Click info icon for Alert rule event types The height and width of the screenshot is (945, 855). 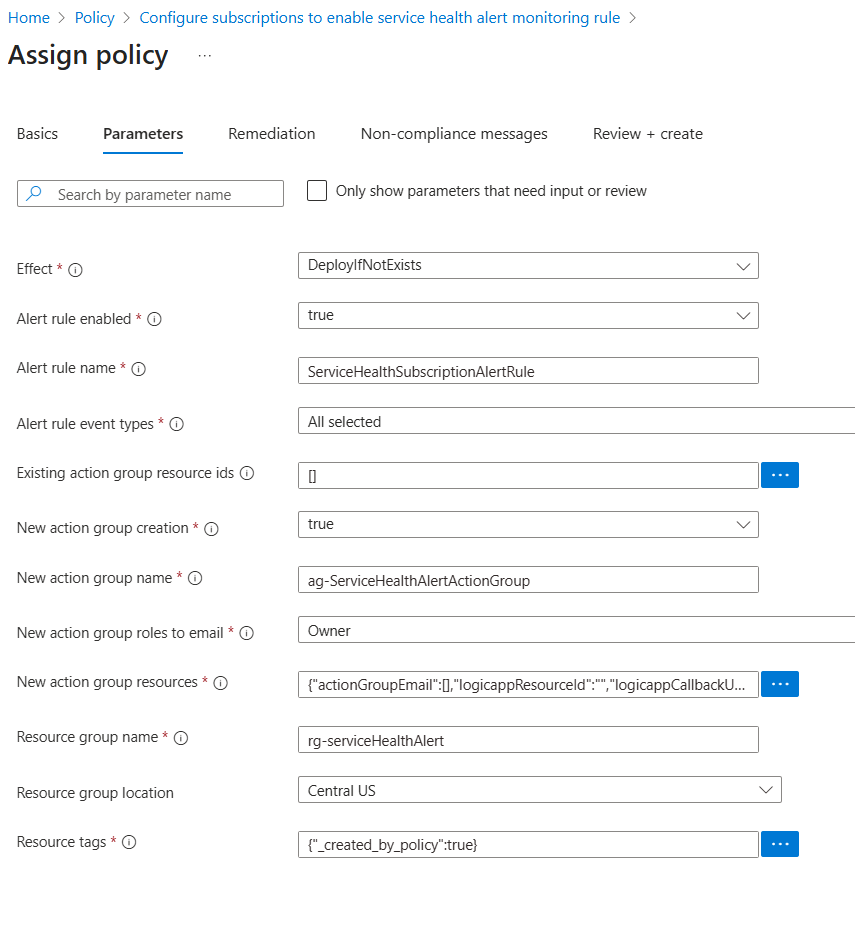(177, 425)
